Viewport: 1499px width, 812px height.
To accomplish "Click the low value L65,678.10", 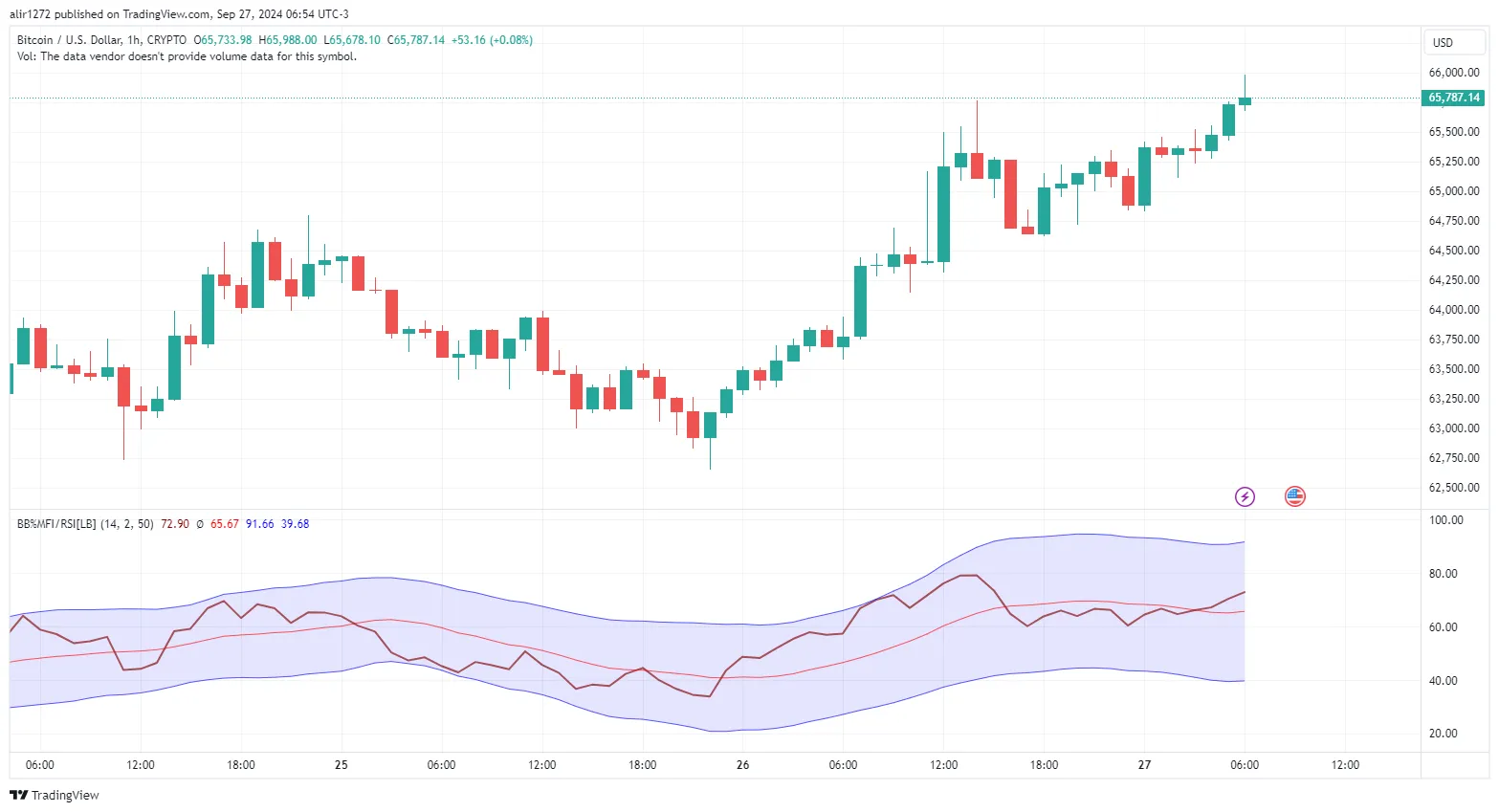I will pos(352,40).
